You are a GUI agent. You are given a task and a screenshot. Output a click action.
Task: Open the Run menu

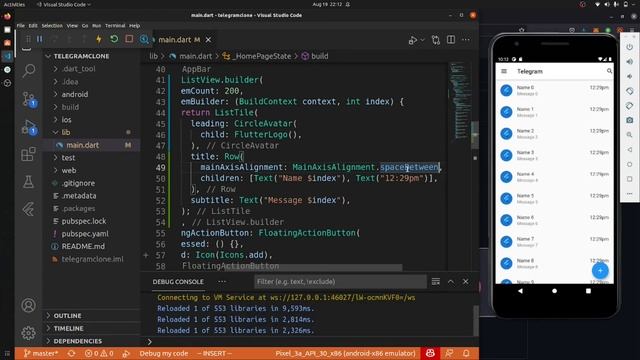[x=97, y=25]
